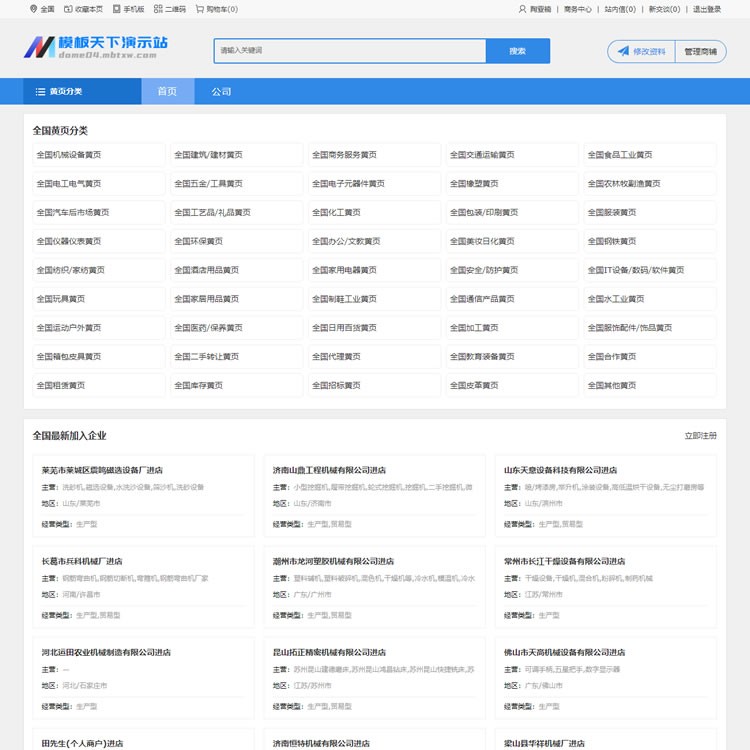Open 全国食品工业黄页 category

pyautogui.click(x=650, y=154)
